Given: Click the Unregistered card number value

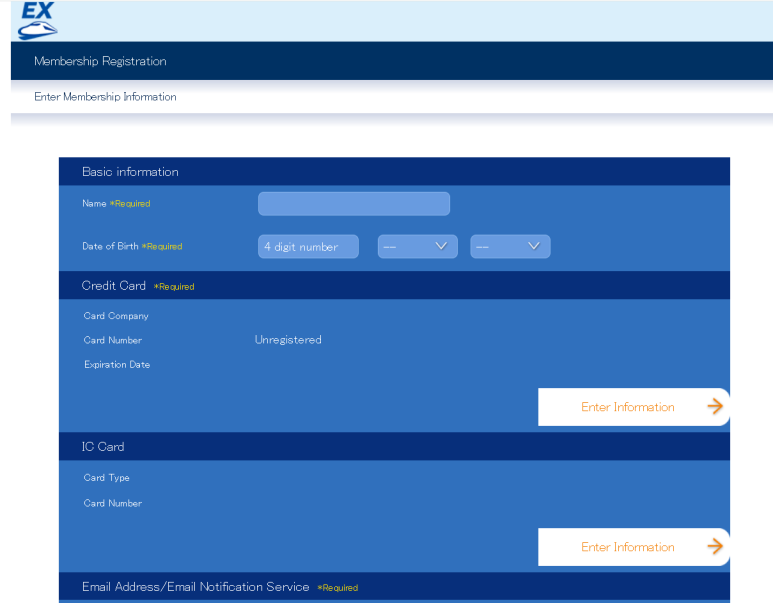Looking at the screenshot, I should [x=288, y=340].
